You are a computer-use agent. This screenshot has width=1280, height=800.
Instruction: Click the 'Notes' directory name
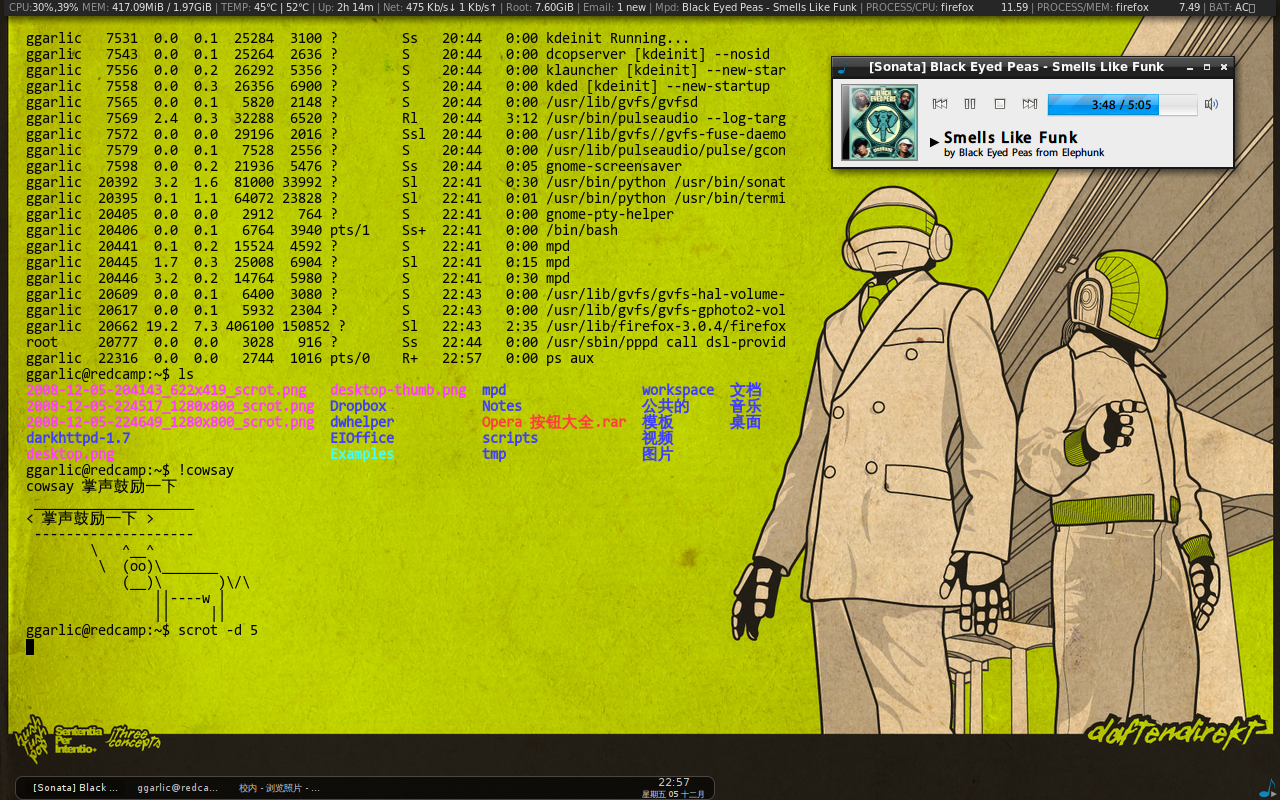[502, 406]
